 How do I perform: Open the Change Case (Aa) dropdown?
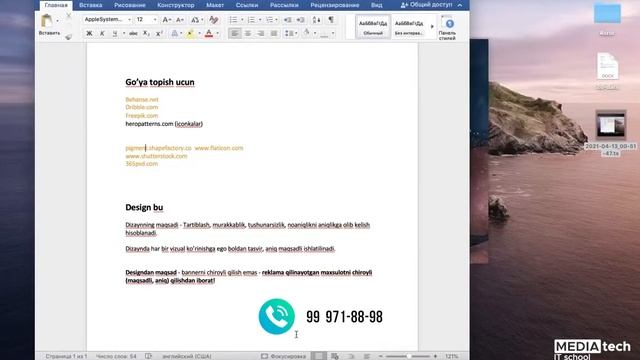[x=197, y=20]
